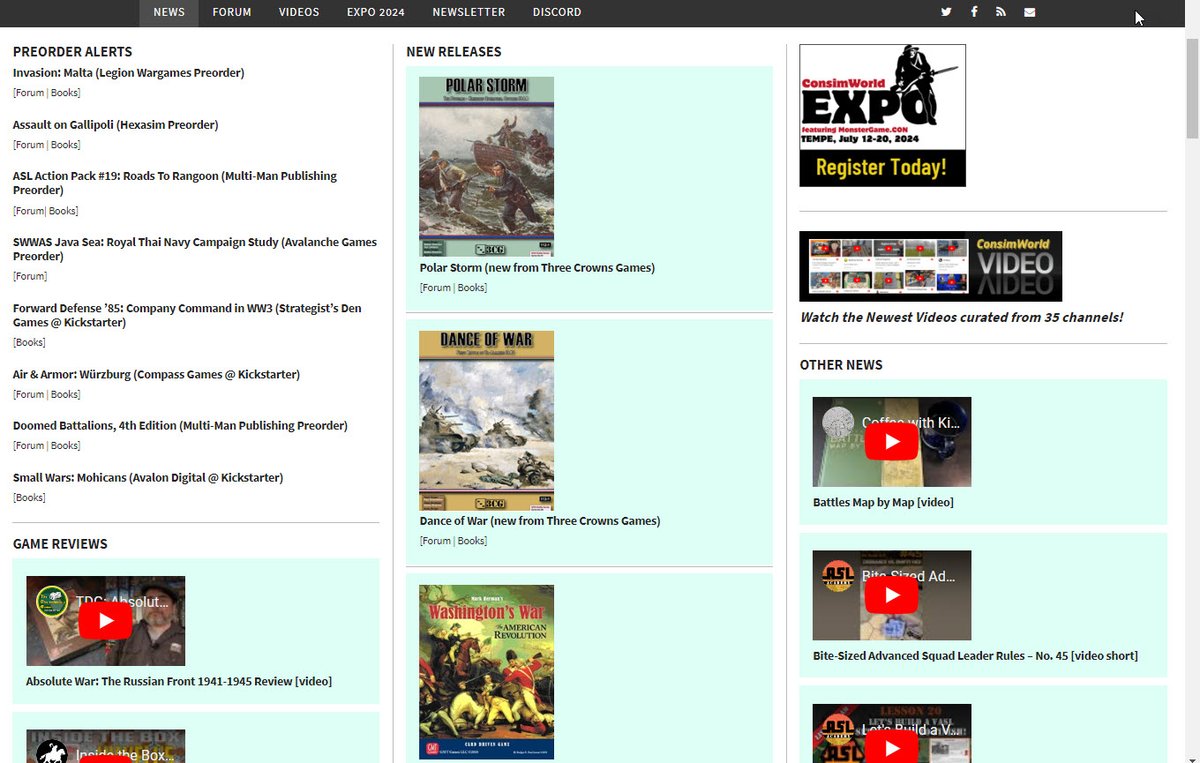Click the Facebook icon in the header

click(x=973, y=12)
